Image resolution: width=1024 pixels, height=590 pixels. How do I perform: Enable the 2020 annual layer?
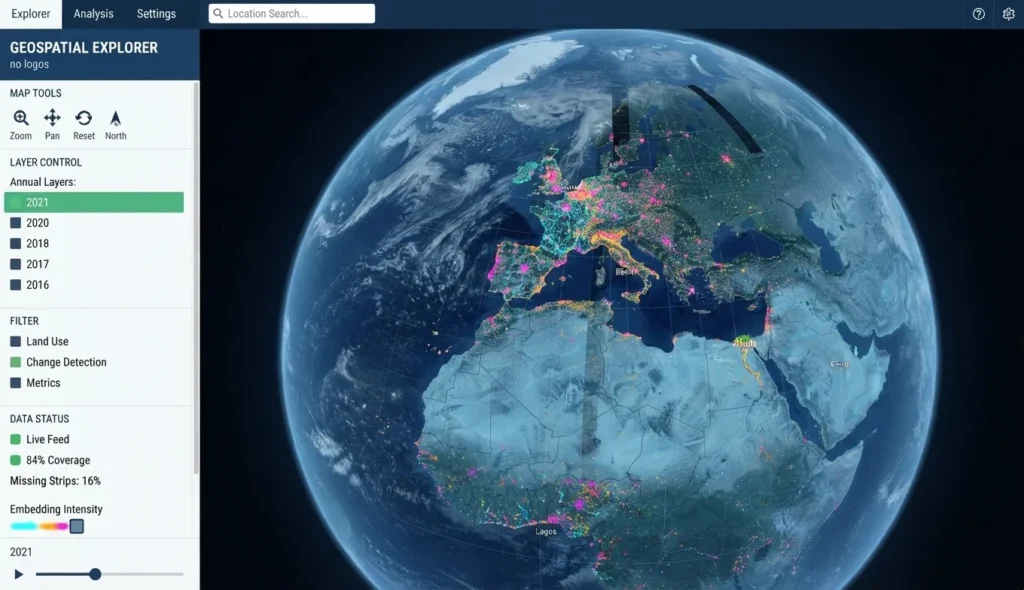tap(16, 223)
